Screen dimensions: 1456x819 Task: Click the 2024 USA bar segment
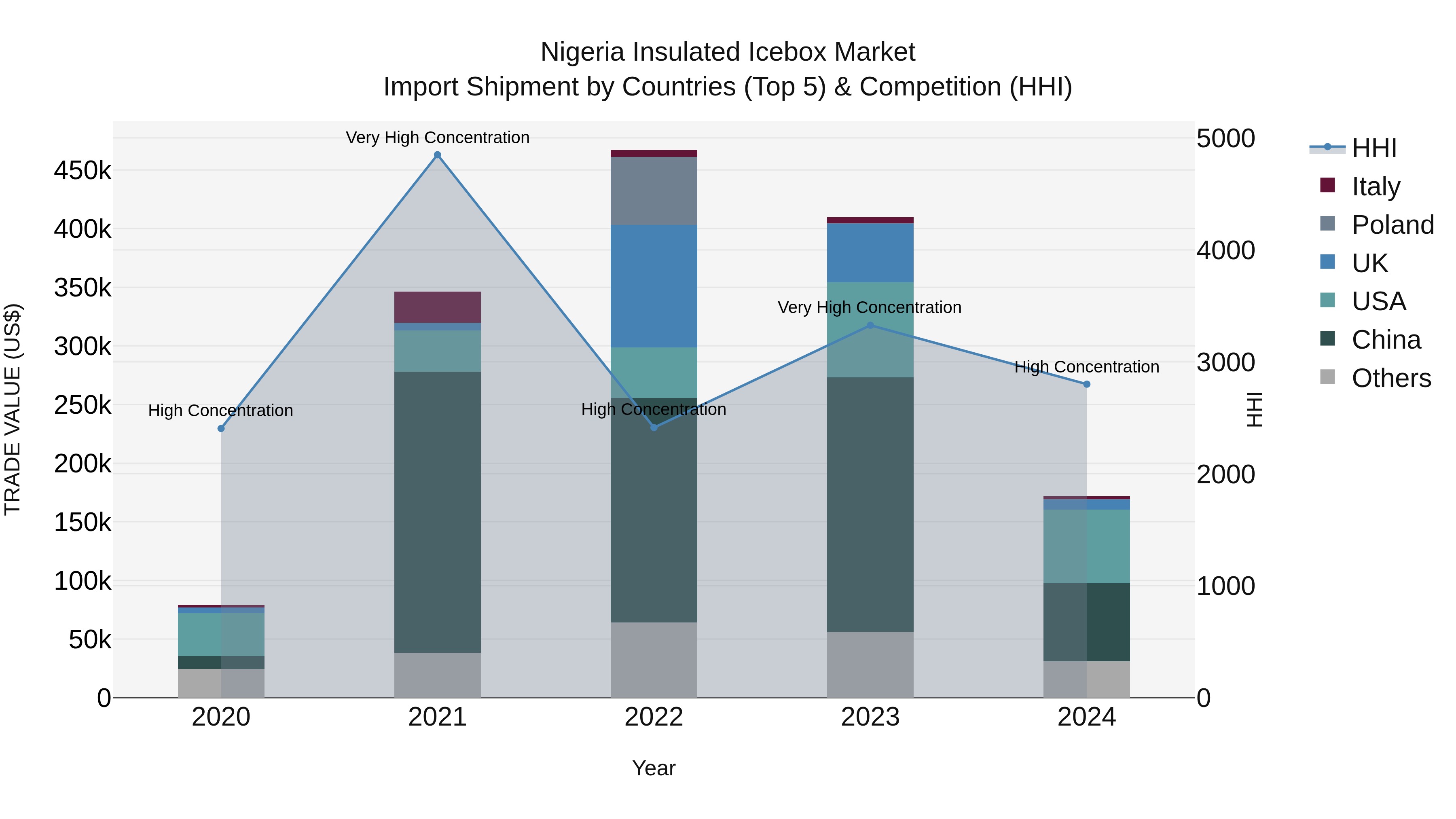[1087, 546]
